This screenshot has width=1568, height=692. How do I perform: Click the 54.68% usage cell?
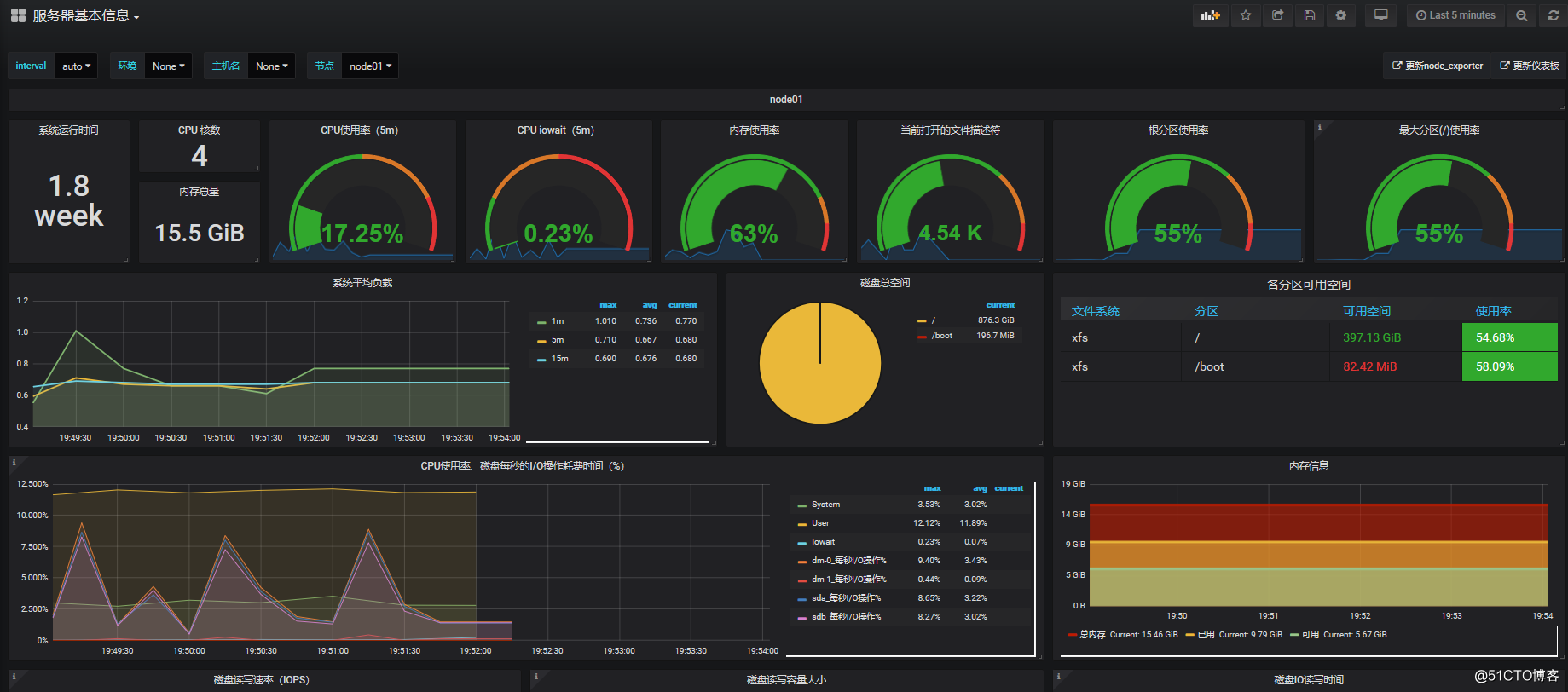click(1509, 337)
